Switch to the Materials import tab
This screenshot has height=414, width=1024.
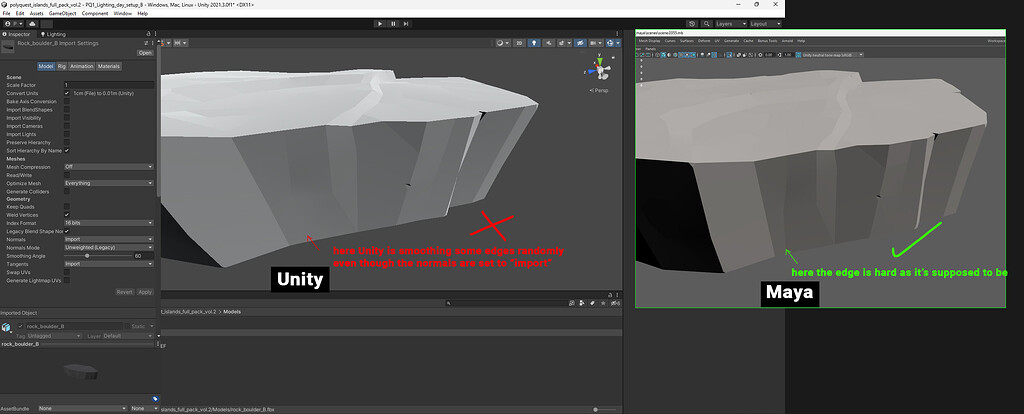[109, 66]
